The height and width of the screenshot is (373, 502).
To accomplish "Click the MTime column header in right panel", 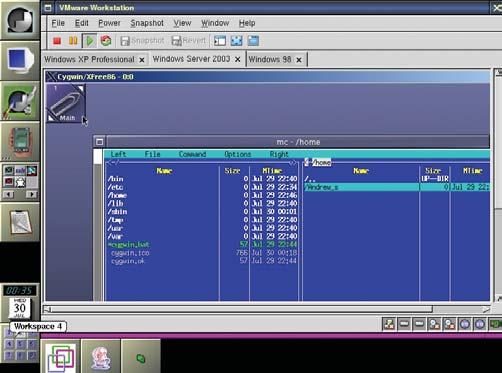I will tap(473, 171).
